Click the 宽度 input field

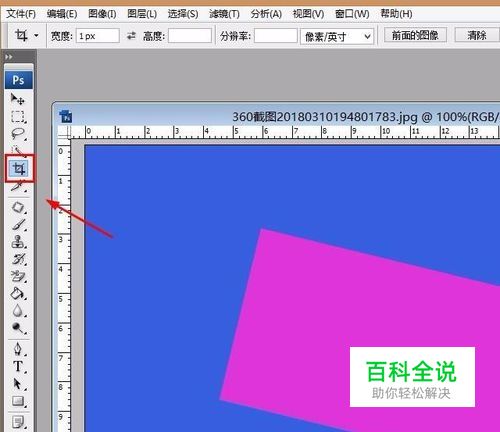point(98,36)
